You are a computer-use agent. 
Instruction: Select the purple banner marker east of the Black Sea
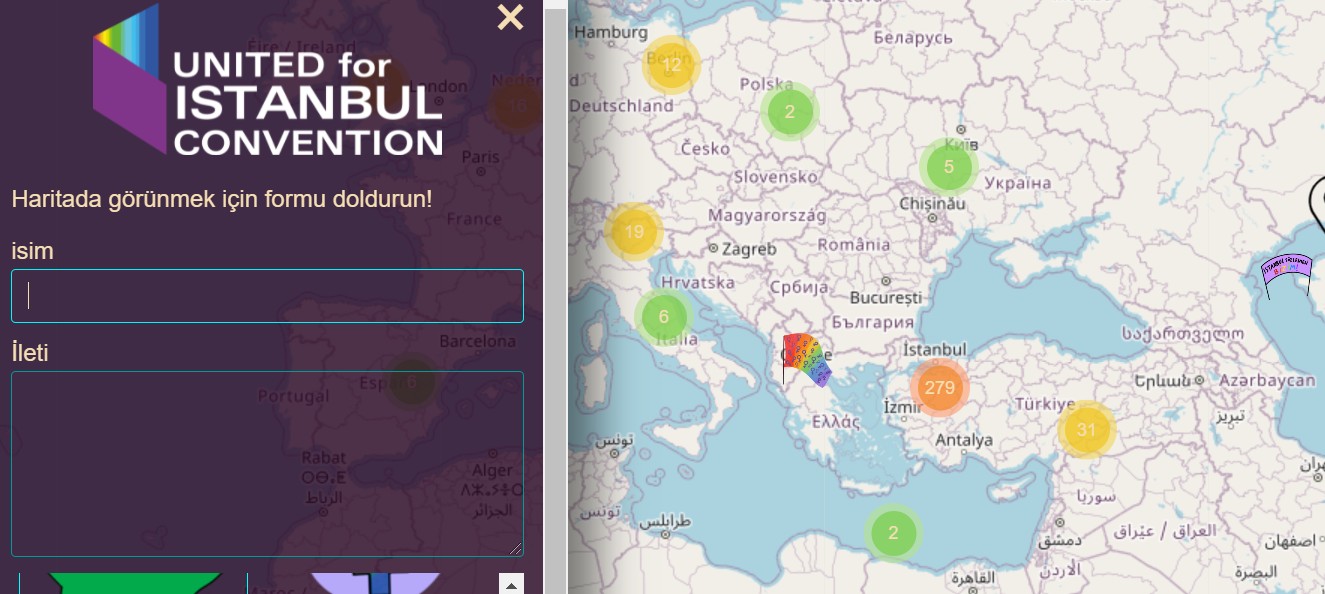click(1286, 275)
